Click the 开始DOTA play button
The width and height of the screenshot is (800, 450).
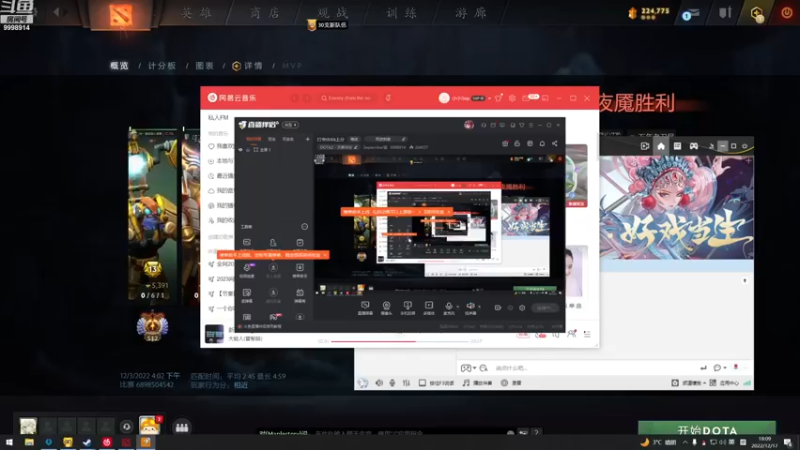[707, 429]
